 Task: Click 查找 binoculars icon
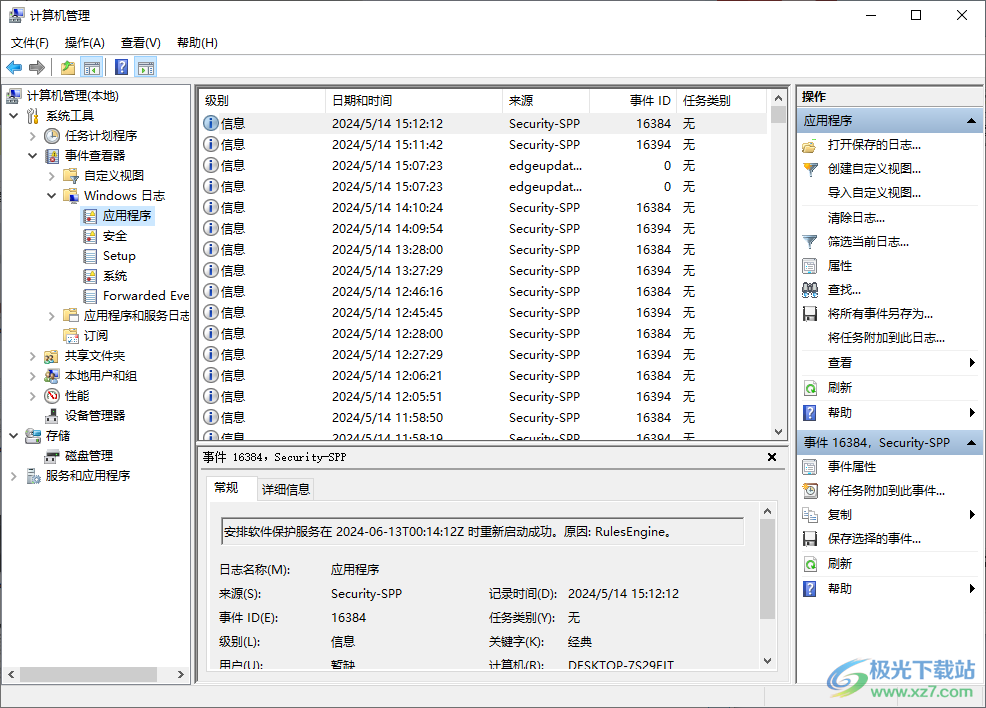click(x=810, y=290)
